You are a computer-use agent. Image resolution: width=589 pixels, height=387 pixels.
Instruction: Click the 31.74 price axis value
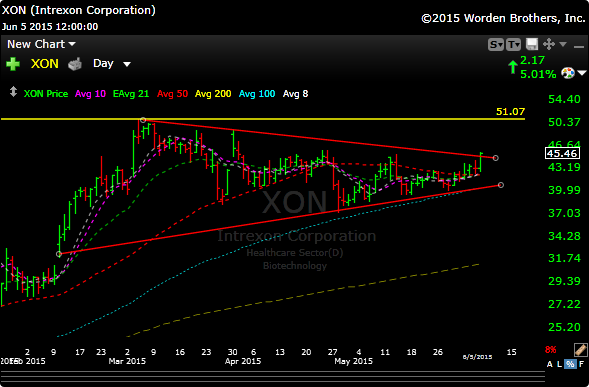coord(564,258)
